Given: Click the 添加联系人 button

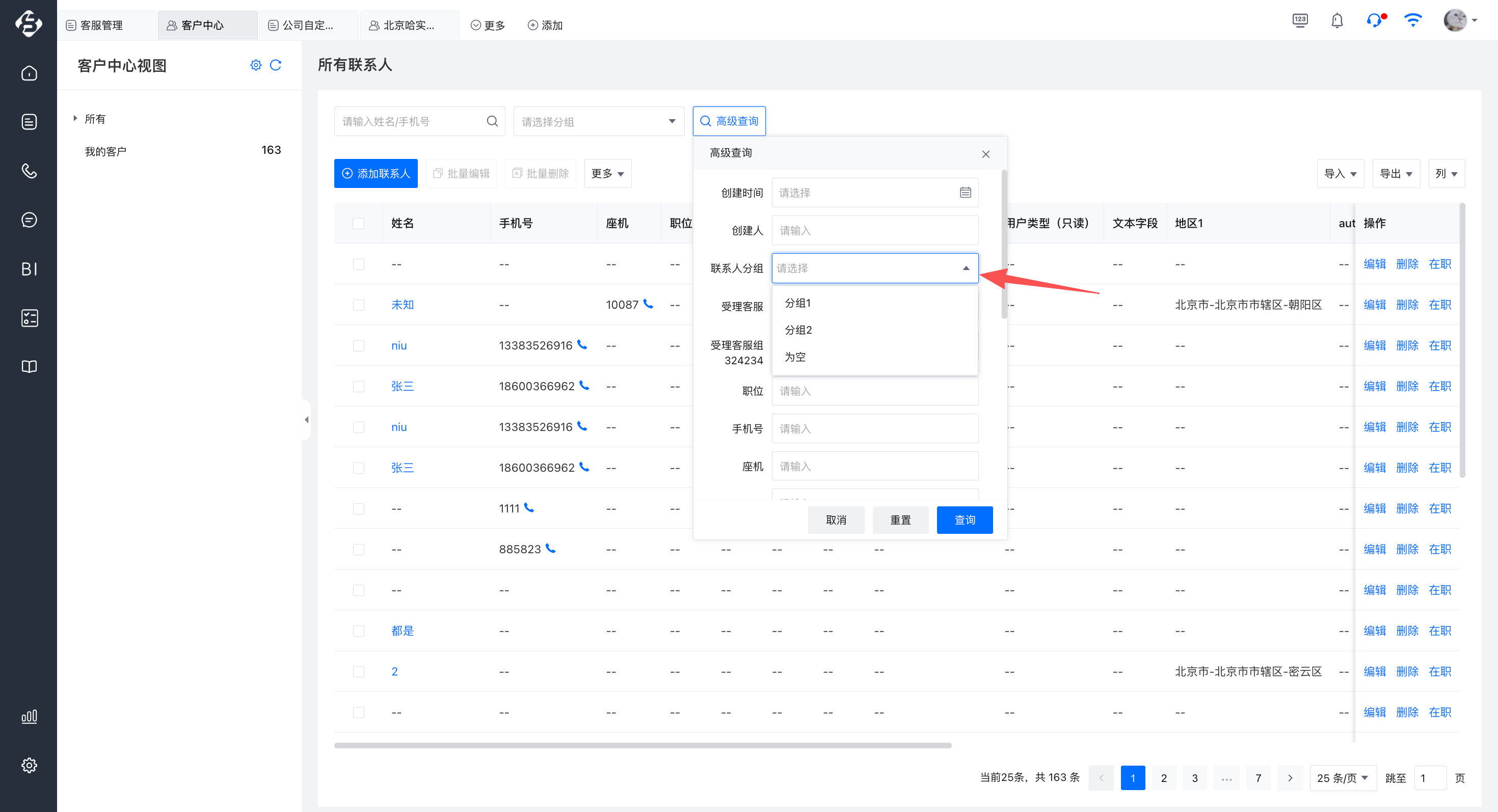Looking at the screenshot, I should click(376, 174).
